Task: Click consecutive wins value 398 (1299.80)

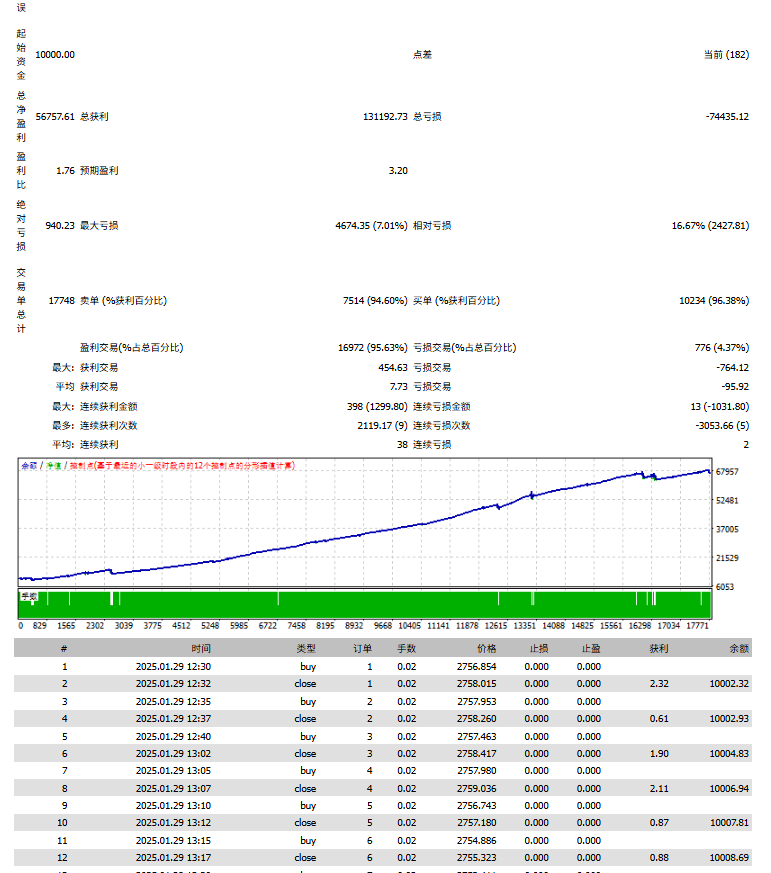Action: coord(377,406)
